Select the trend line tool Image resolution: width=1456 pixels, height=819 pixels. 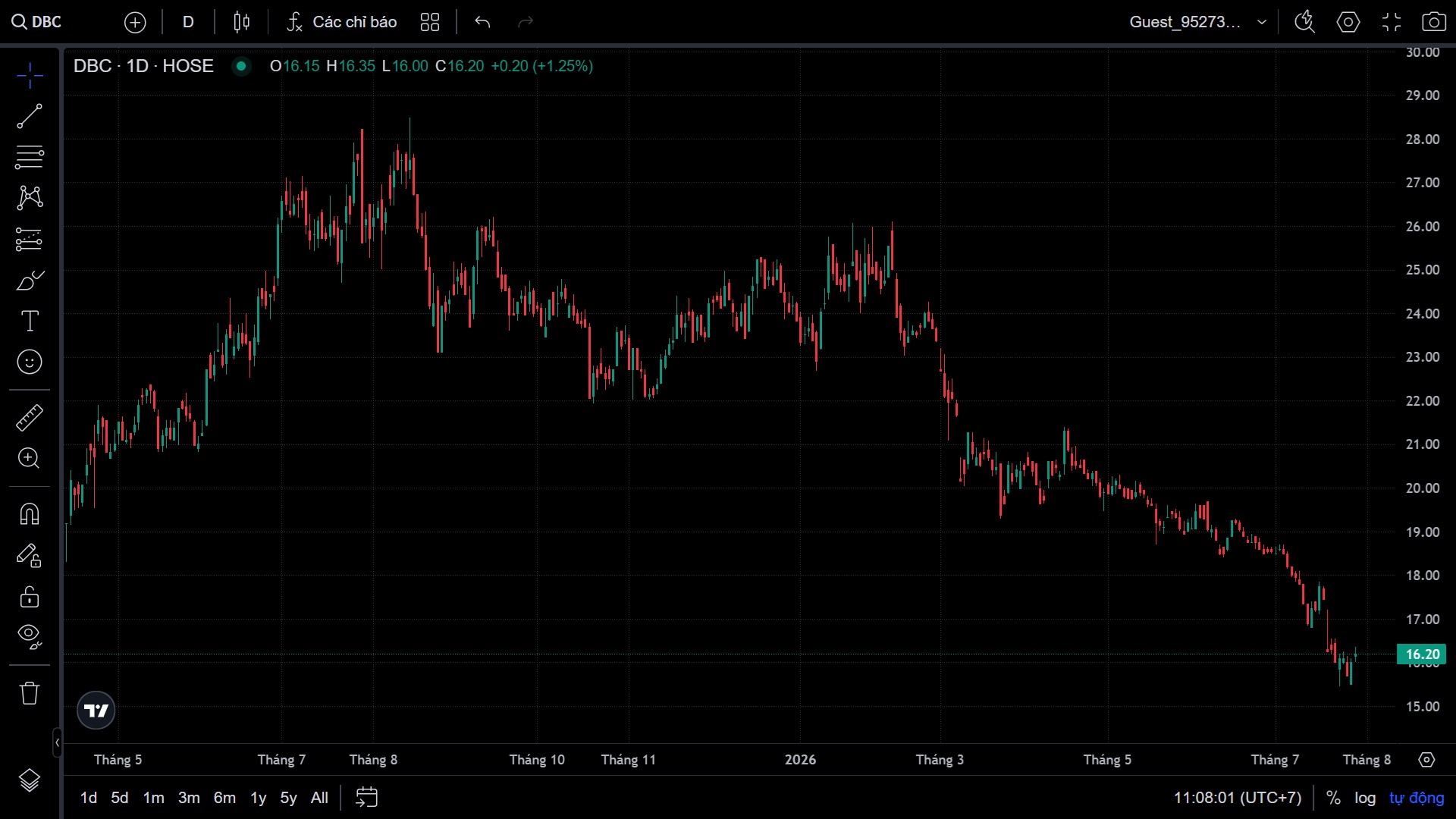pyautogui.click(x=30, y=116)
